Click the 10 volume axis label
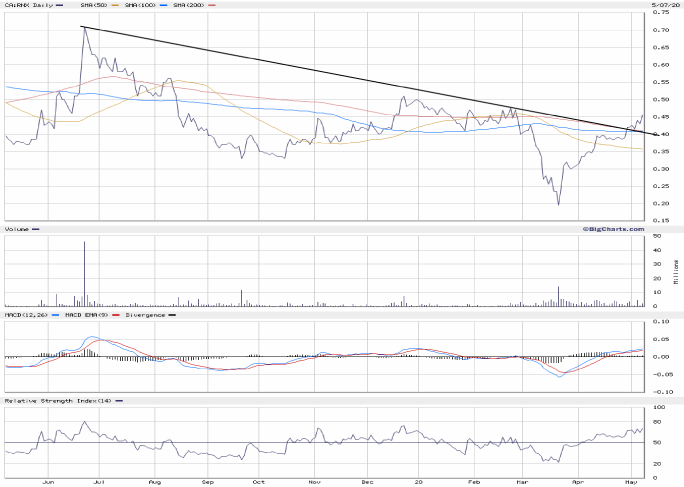The width and height of the screenshot is (684, 487). pyautogui.click(x=657, y=292)
